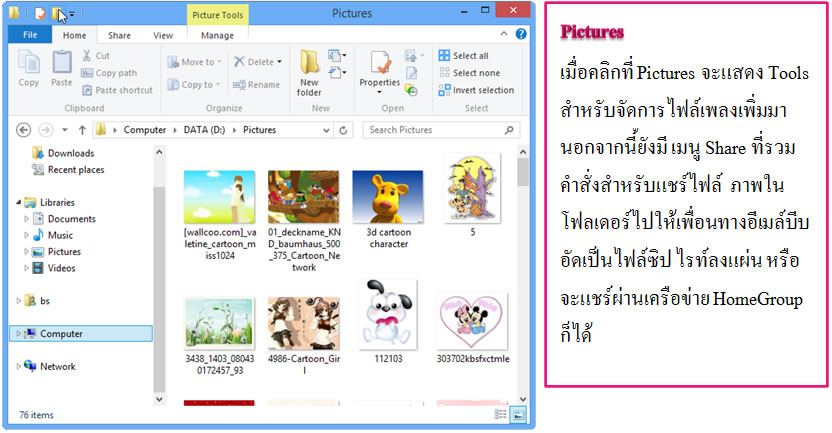Select the 3438_1403 flower image

click(x=219, y=323)
